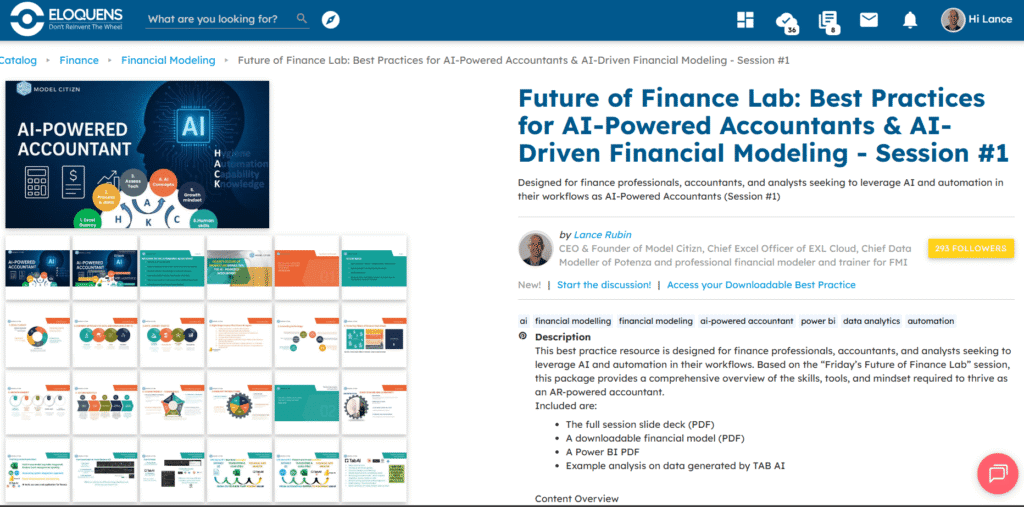Screen dimensions: 1024x507
Task: Click 'A Power BI PDF' bullet text
Action: click(602, 452)
